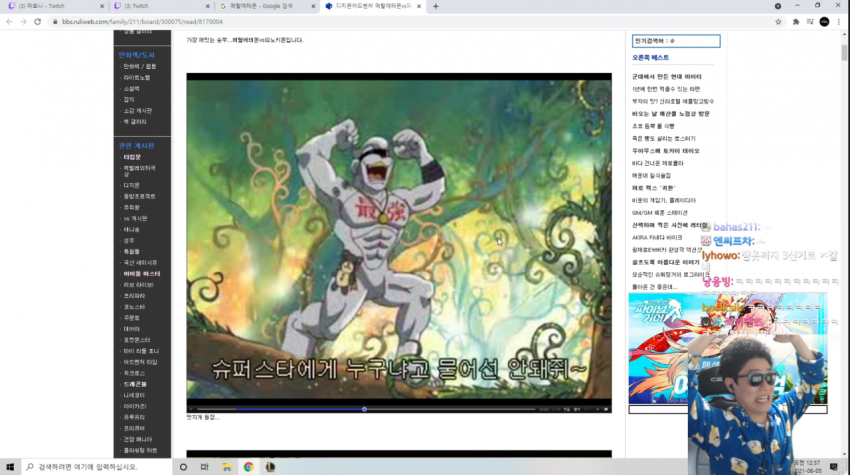Open File Explorer from taskbar
Screen dimensions: 850x475
(227, 467)
